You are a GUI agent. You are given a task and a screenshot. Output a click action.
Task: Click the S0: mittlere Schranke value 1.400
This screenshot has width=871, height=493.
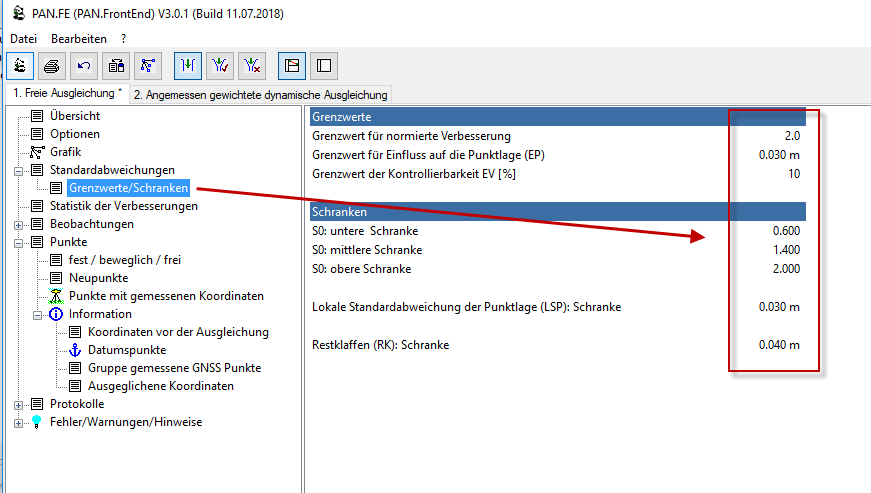(x=784, y=250)
